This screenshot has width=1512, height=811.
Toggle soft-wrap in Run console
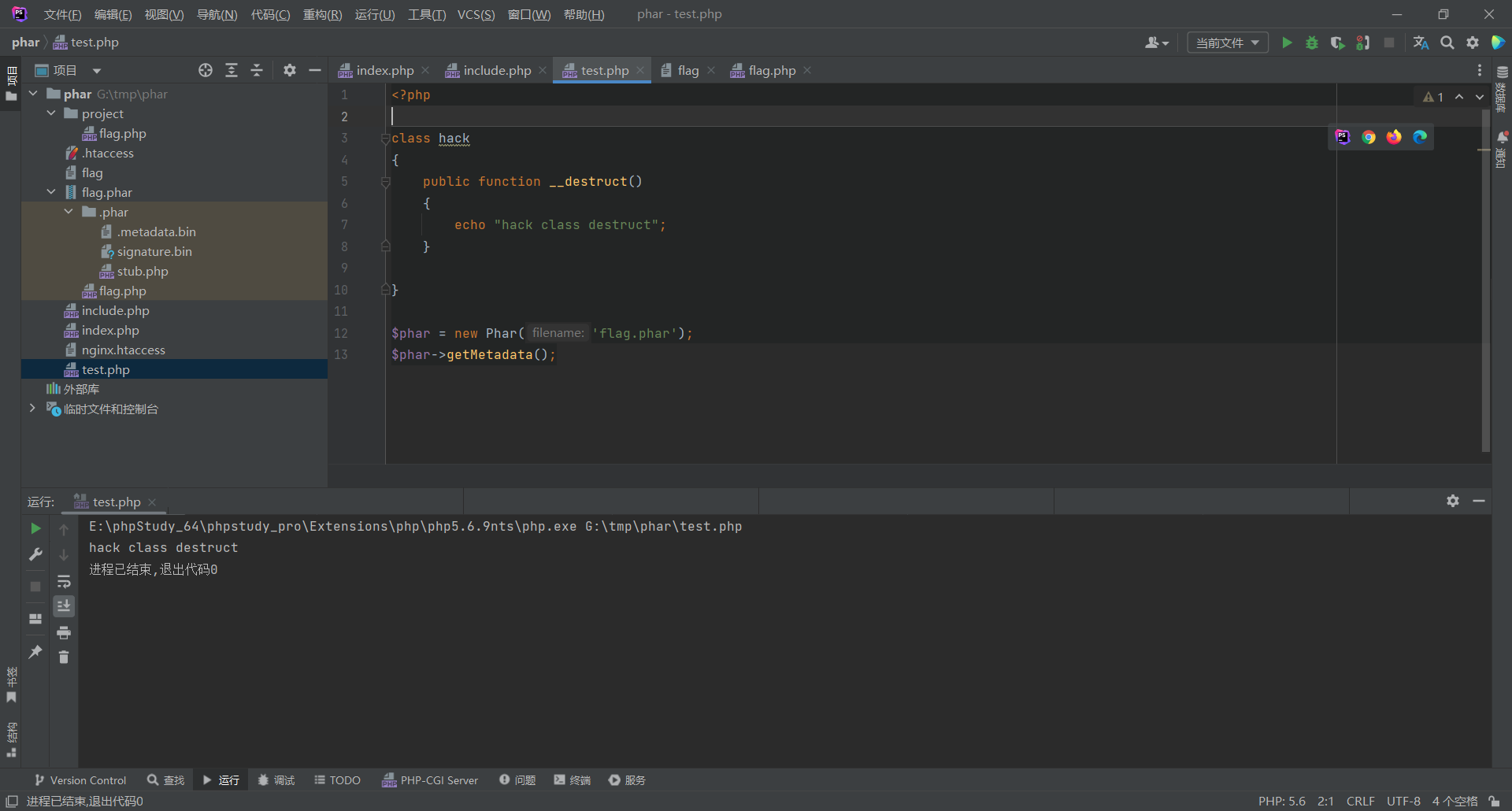pyautogui.click(x=64, y=581)
